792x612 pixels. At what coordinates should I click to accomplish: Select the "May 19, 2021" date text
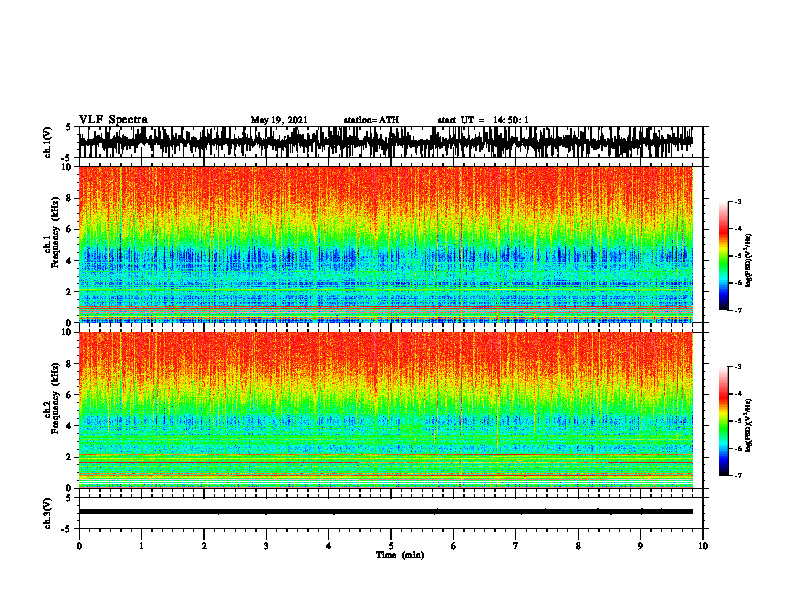click(x=279, y=120)
